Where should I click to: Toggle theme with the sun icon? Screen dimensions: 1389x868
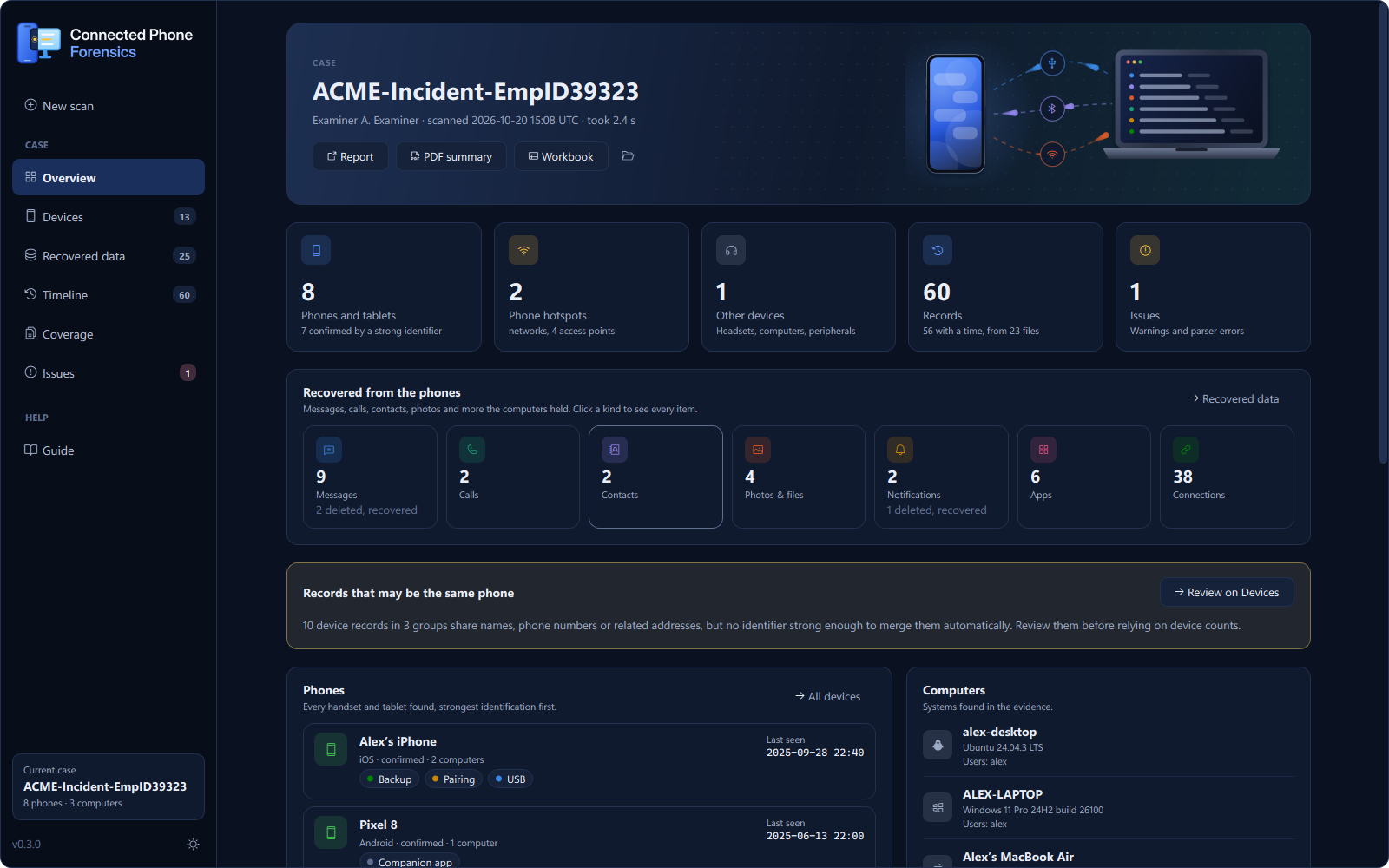pos(193,844)
